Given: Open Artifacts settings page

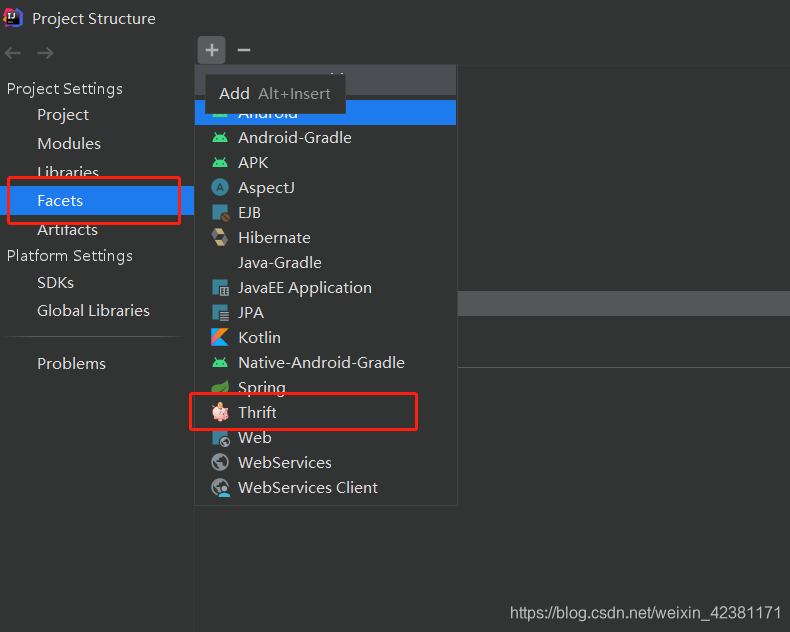Looking at the screenshot, I should click(68, 230).
